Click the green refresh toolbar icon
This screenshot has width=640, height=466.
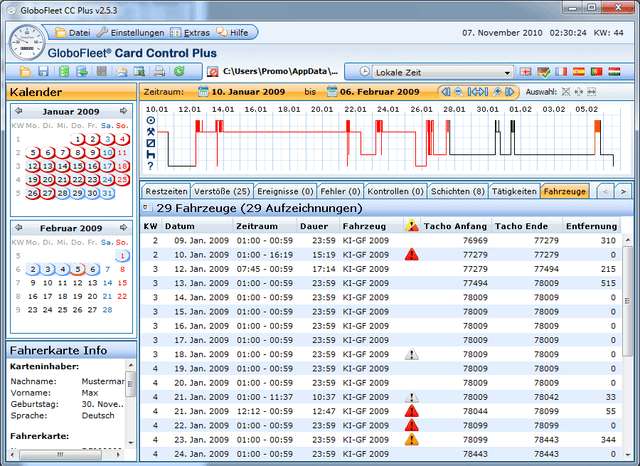pyautogui.click(x=179, y=72)
